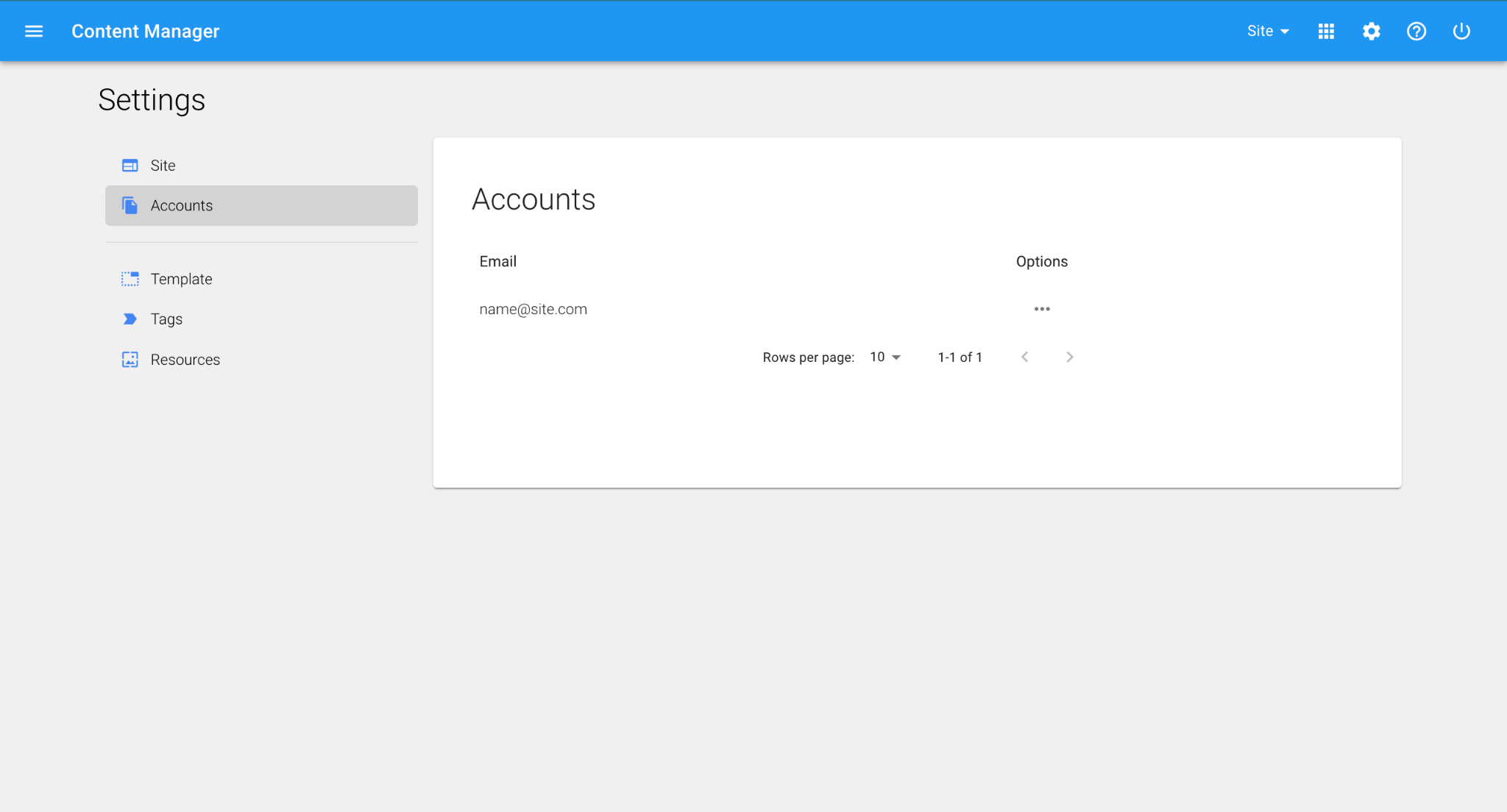Click the Site sidebar icon
Image resolution: width=1507 pixels, height=812 pixels.
click(130, 165)
